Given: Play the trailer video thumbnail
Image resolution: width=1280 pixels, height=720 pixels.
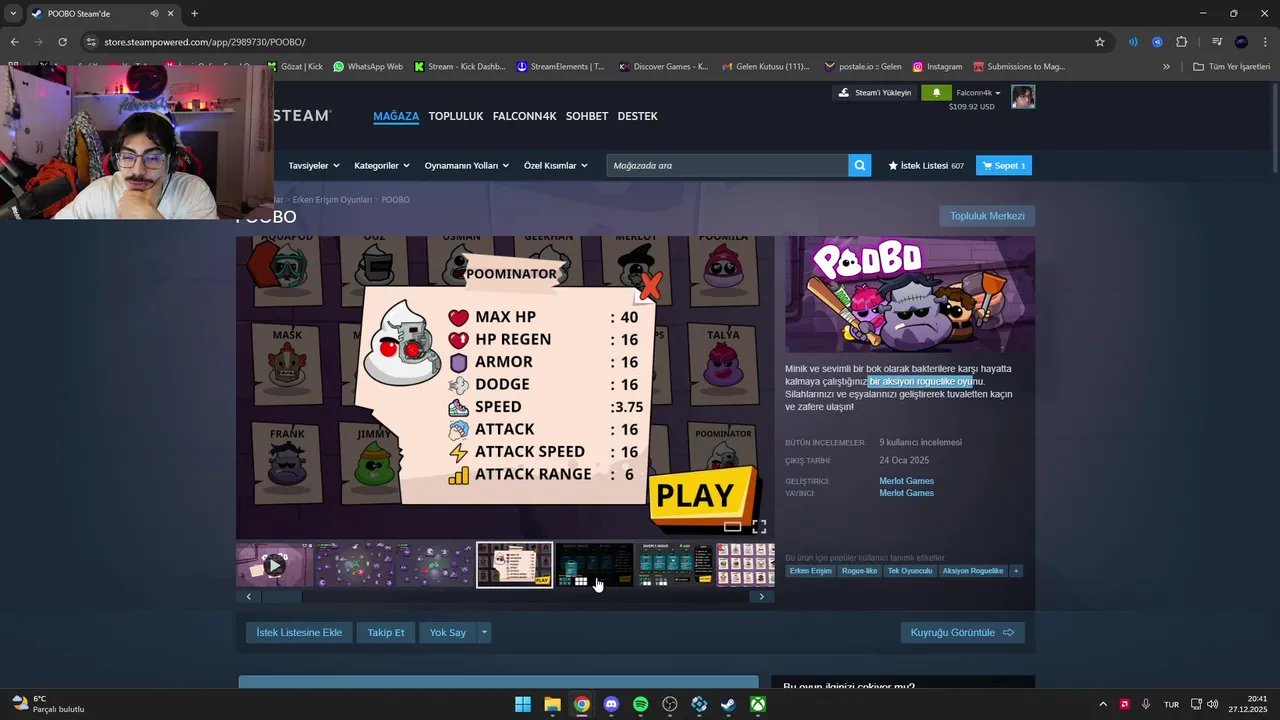Looking at the screenshot, I should click(274, 565).
